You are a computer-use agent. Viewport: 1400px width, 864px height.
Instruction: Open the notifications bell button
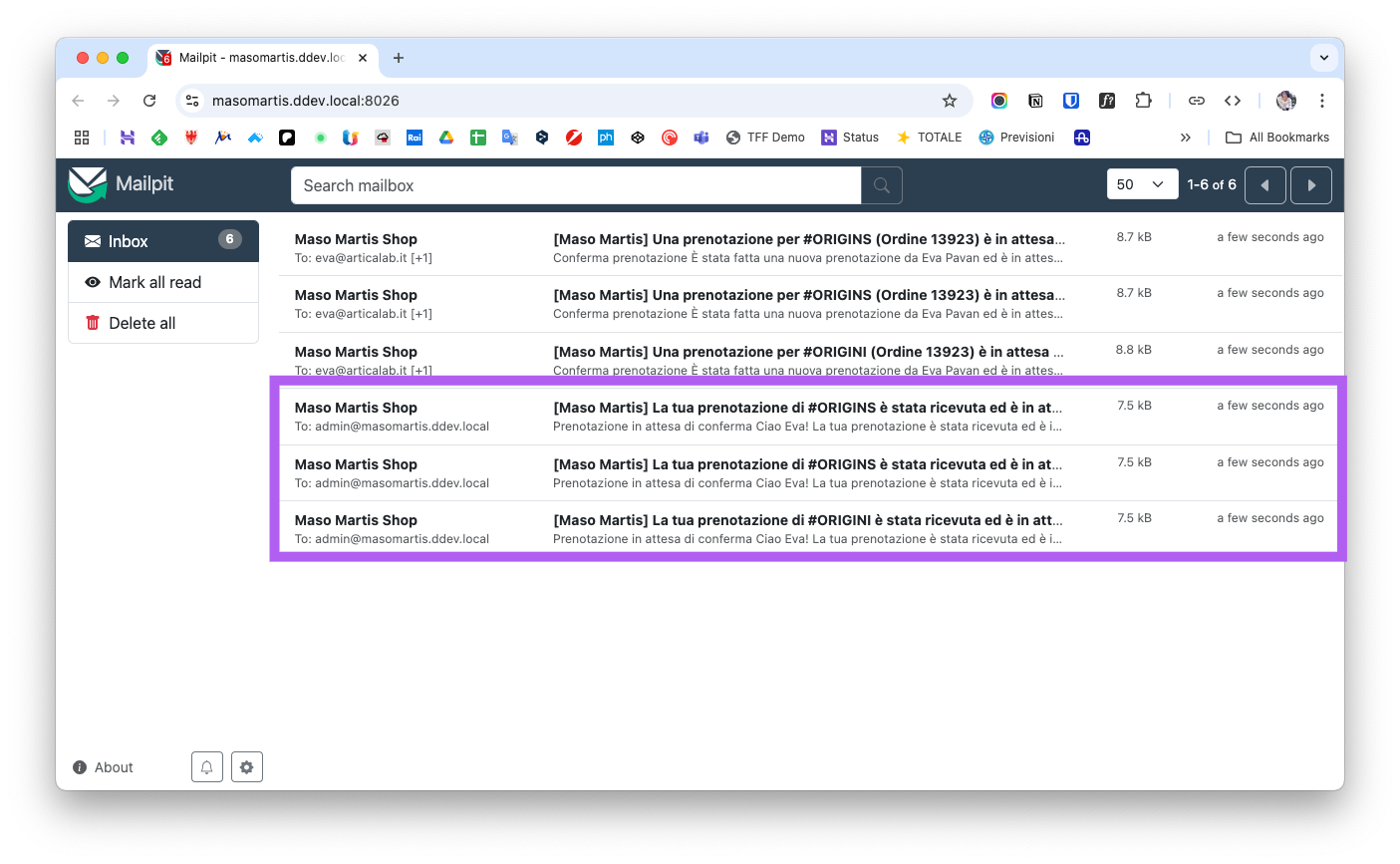click(x=207, y=767)
